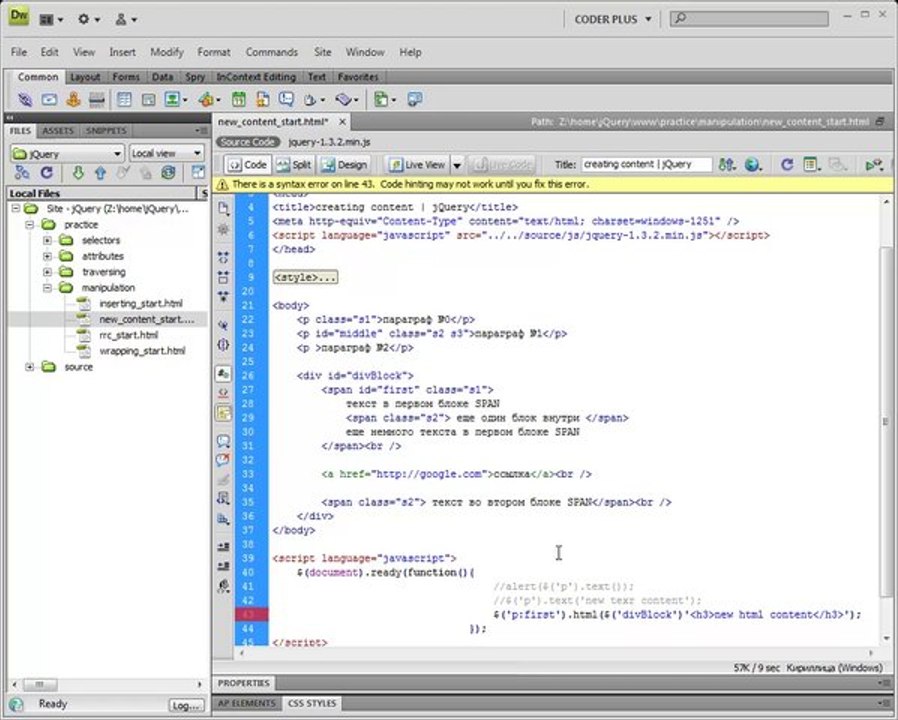The width and height of the screenshot is (898, 720).
Task: Insert the current Date
Action: click(238, 100)
